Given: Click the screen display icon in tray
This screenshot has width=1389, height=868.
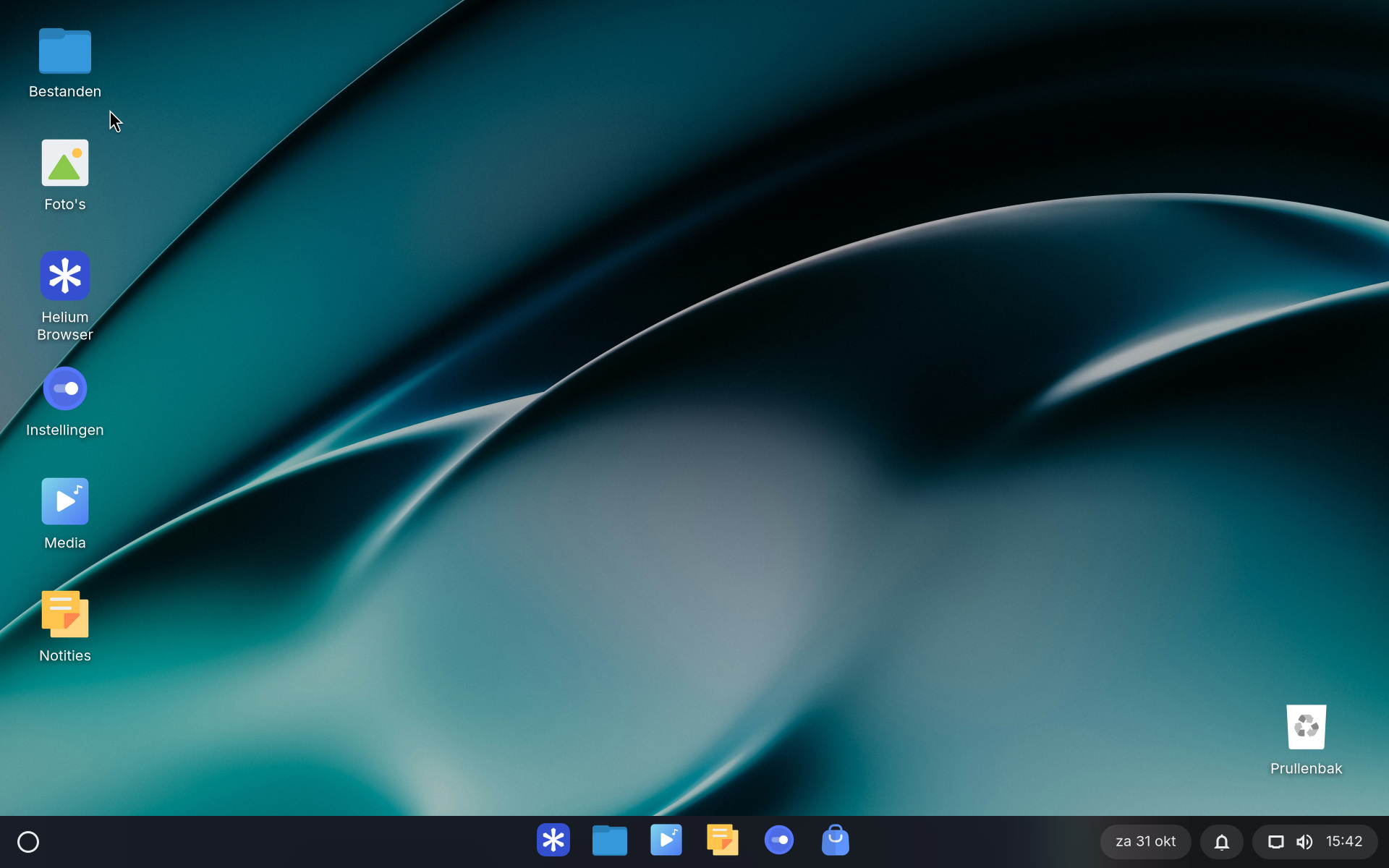Looking at the screenshot, I should click(1276, 842).
